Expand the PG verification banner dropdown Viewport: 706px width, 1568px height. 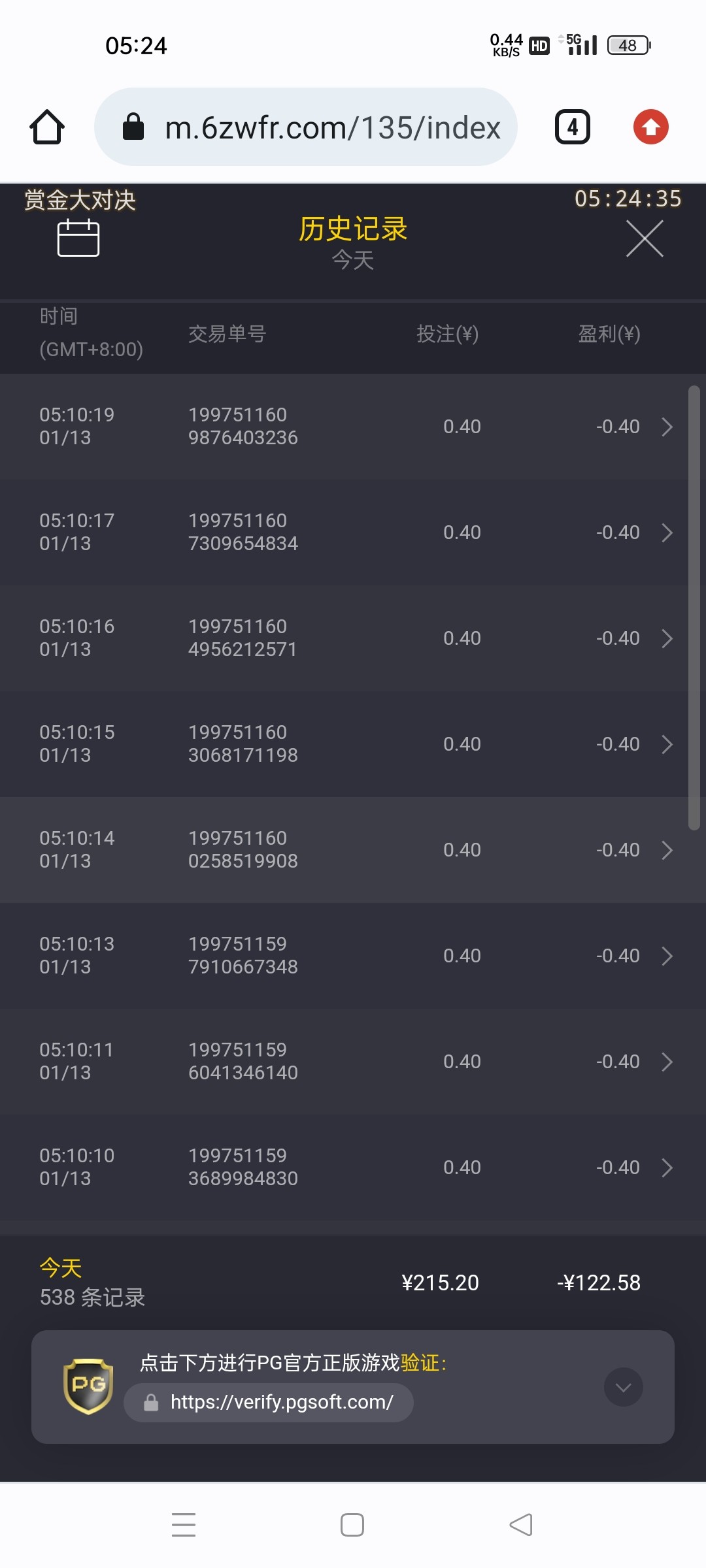tap(623, 1387)
